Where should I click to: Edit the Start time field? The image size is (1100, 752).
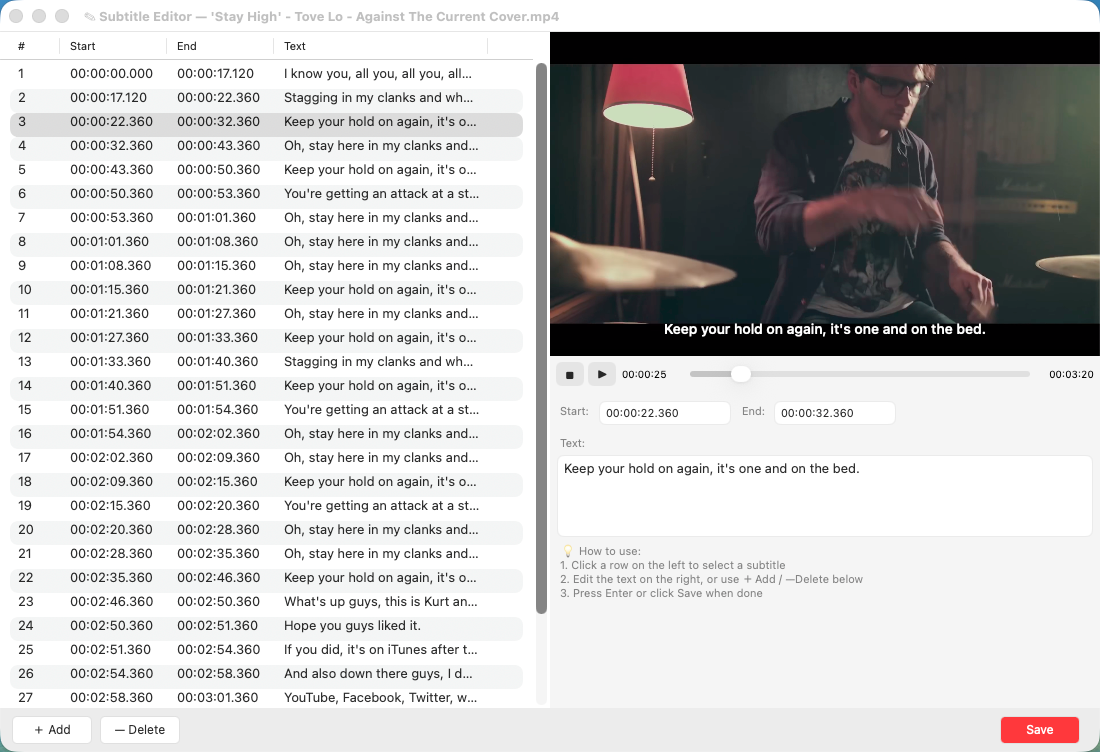(664, 413)
